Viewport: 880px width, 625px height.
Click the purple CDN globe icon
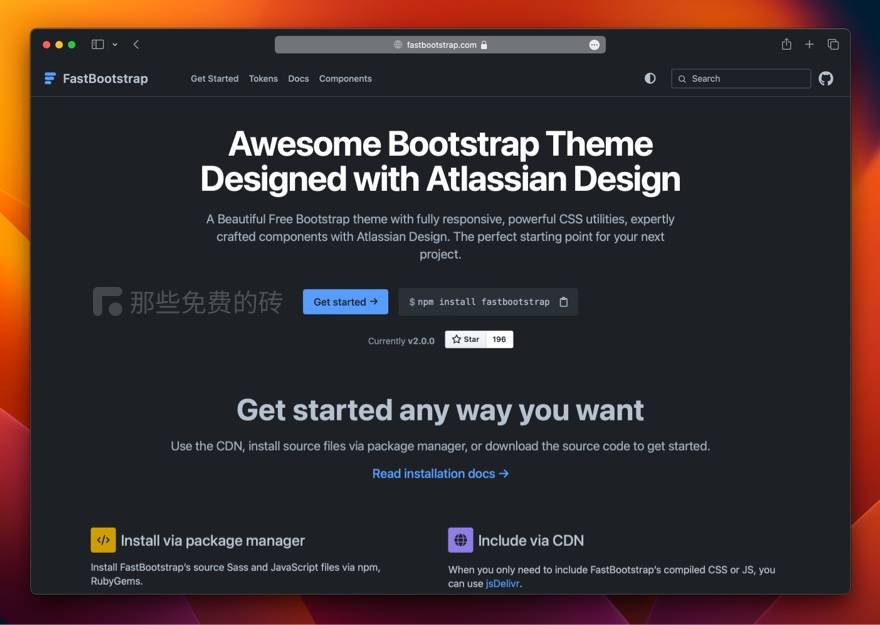pos(460,540)
